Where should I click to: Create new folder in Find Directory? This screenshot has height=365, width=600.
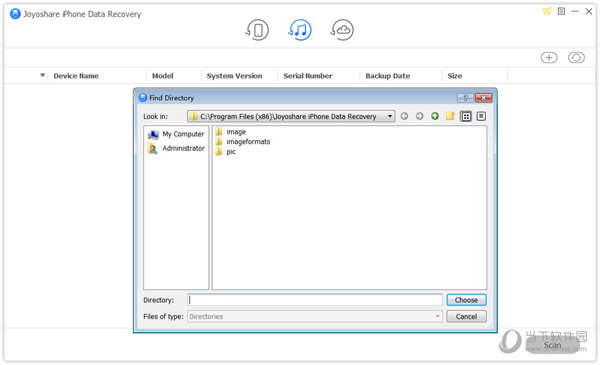click(x=450, y=116)
